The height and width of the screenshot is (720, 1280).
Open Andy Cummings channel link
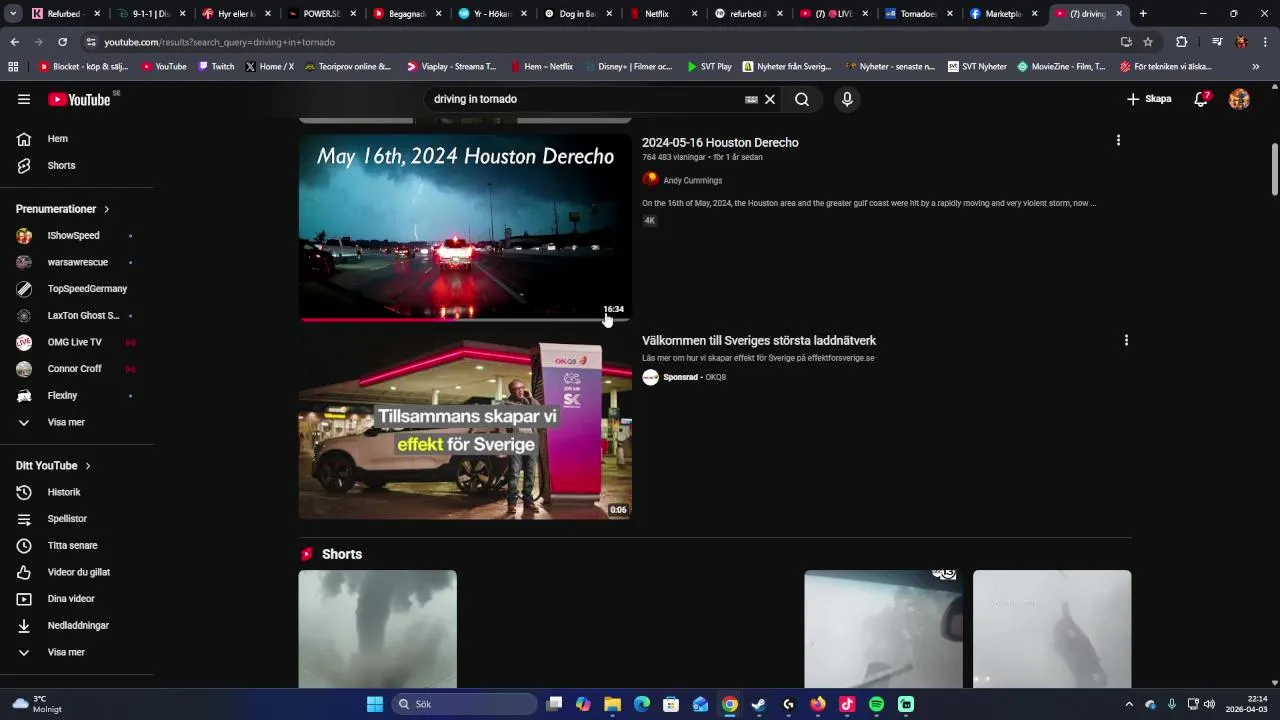coord(692,180)
